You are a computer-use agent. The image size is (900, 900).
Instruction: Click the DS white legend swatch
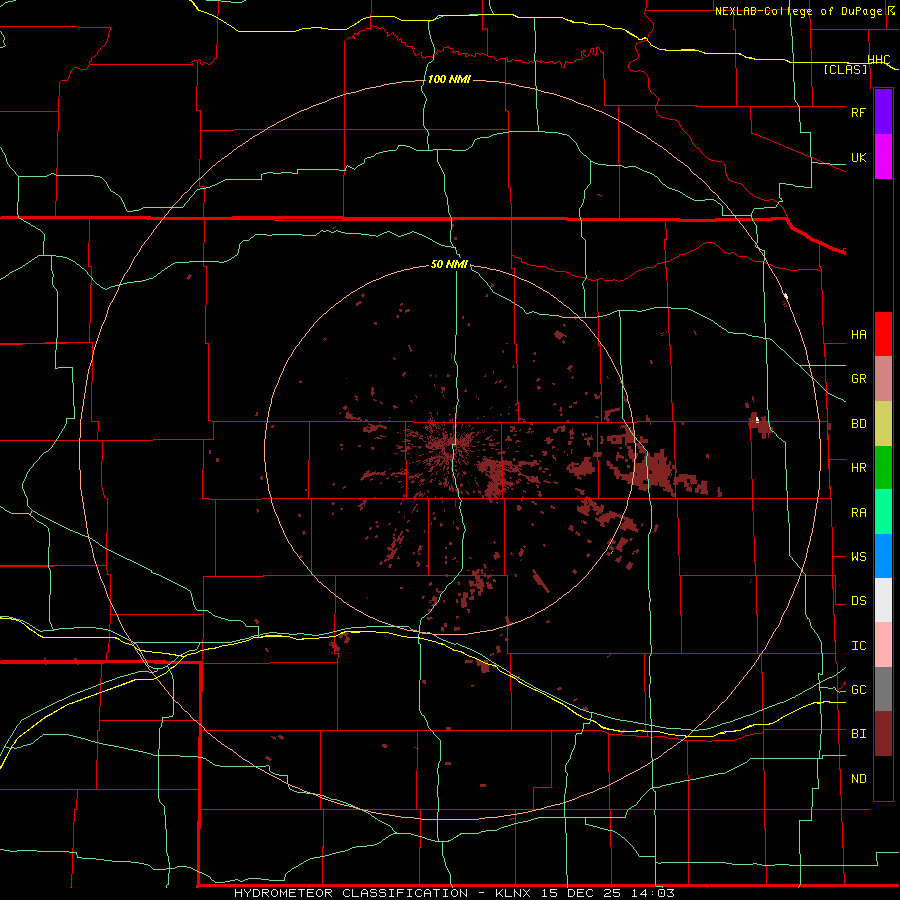pyautogui.click(x=883, y=600)
